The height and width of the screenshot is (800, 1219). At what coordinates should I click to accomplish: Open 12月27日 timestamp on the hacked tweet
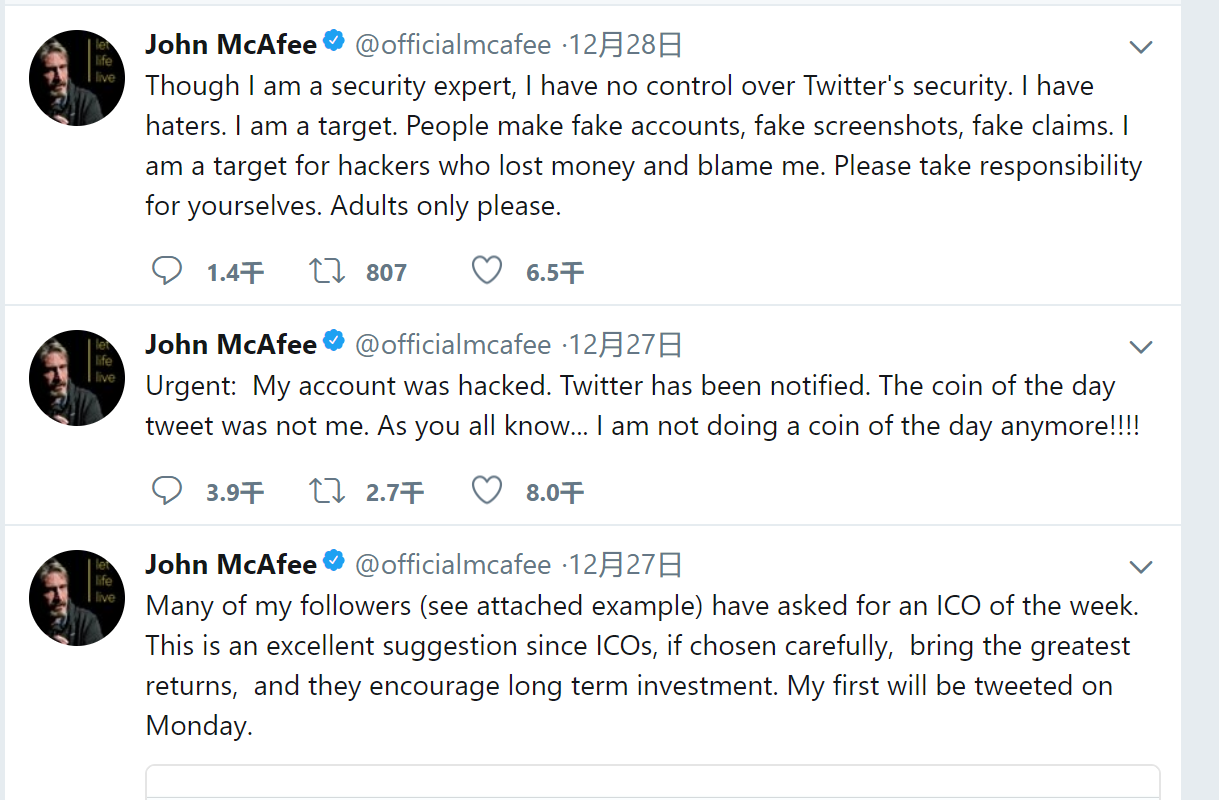(627, 345)
